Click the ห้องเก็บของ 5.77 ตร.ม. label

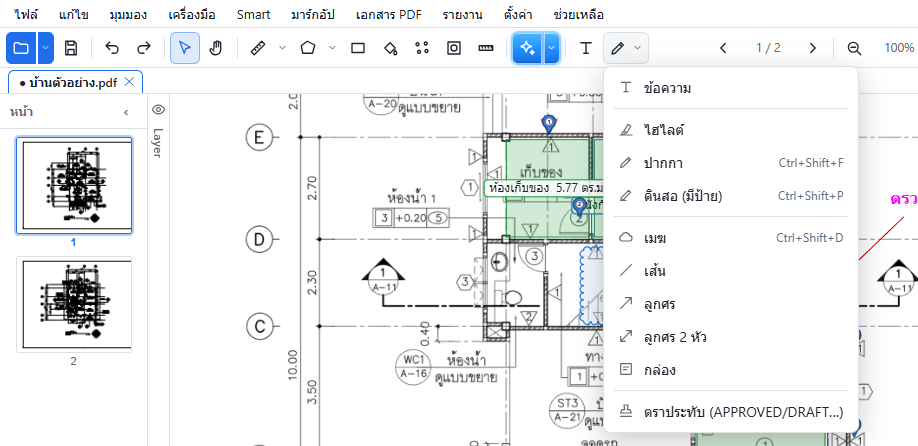544,188
